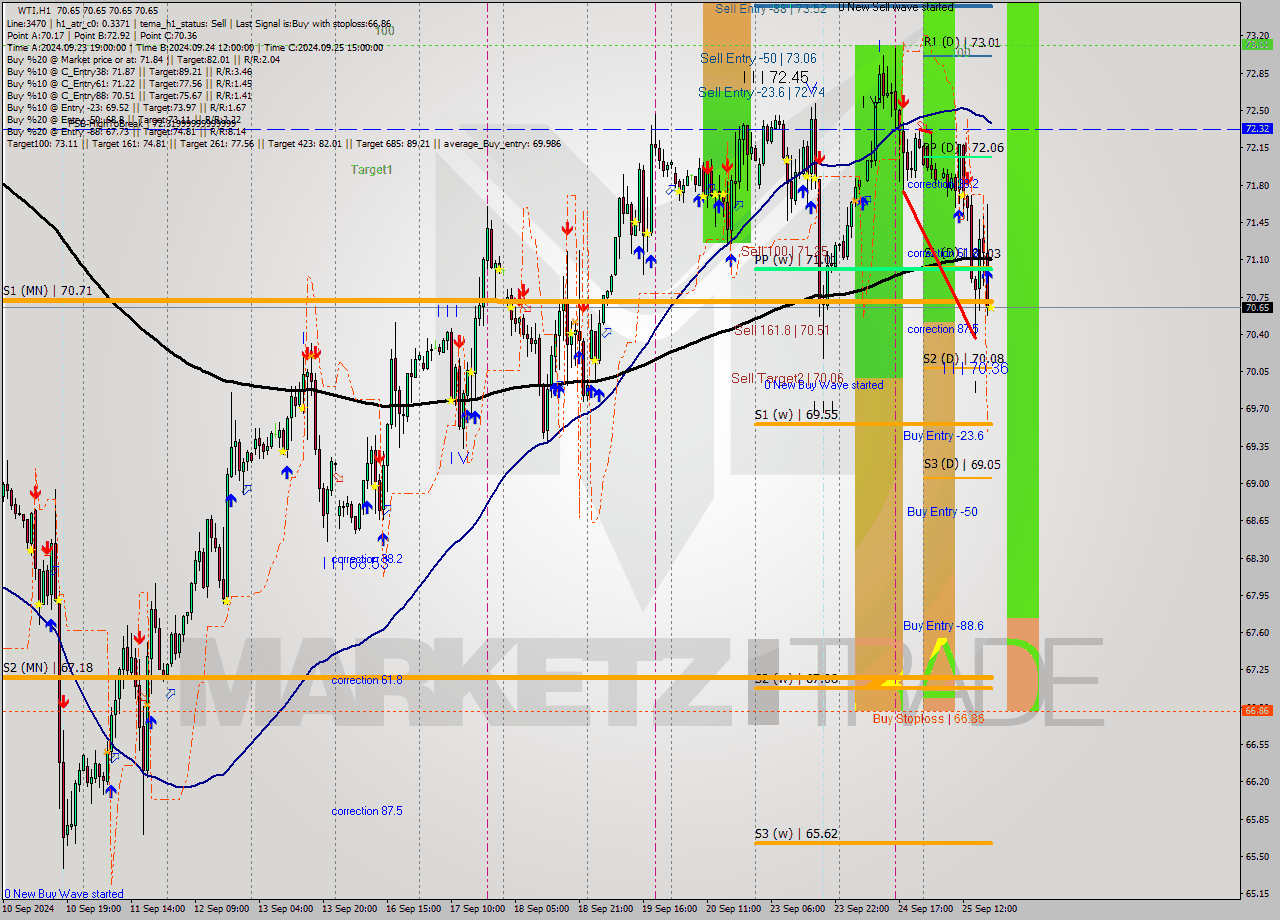Select the 'R1 (D) | 73.01' pivot label

(x=961, y=43)
